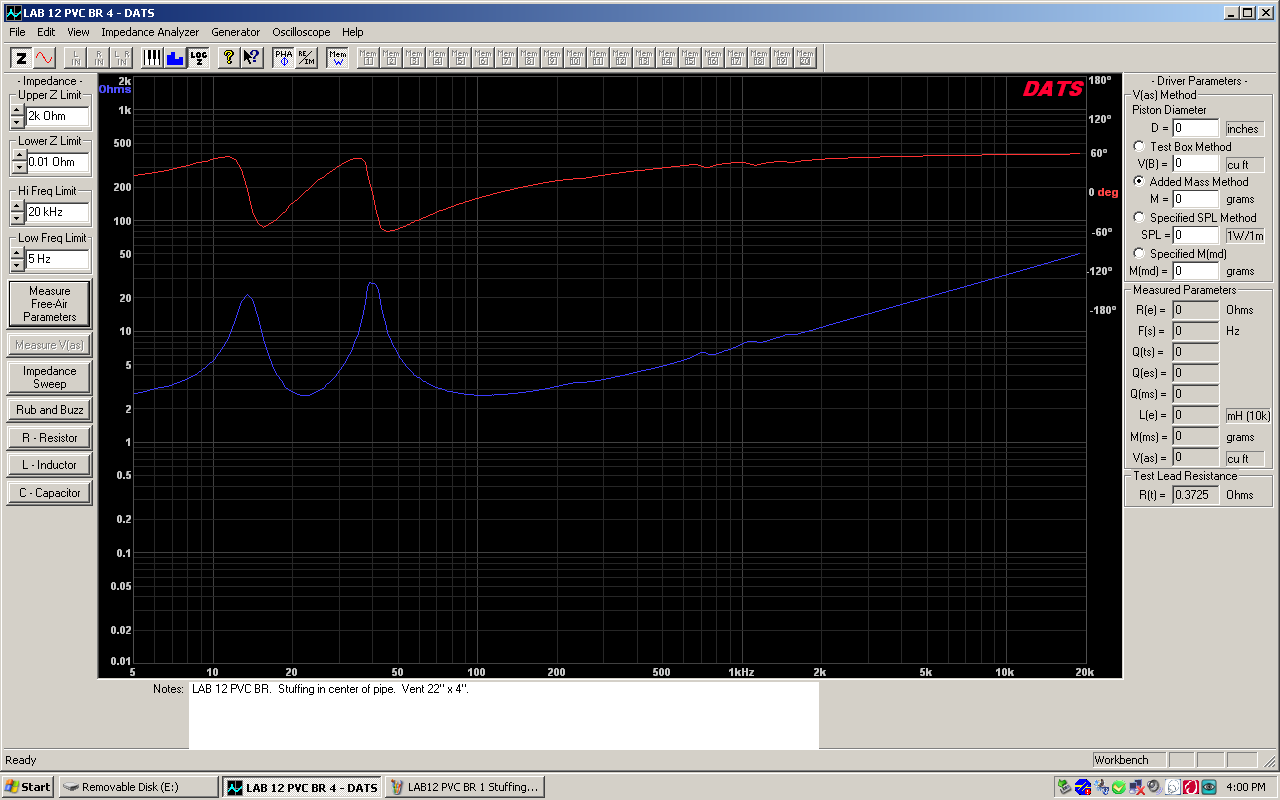Click the R IN input toolbar icon
Viewport: 1280px width, 800px height.
(98, 58)
